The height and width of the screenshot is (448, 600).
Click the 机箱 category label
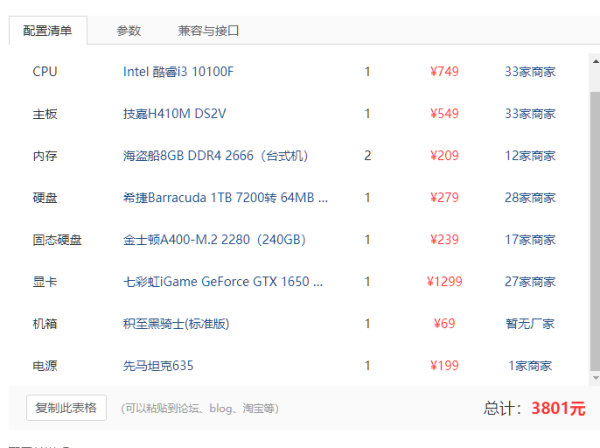[x=45, y=324]
